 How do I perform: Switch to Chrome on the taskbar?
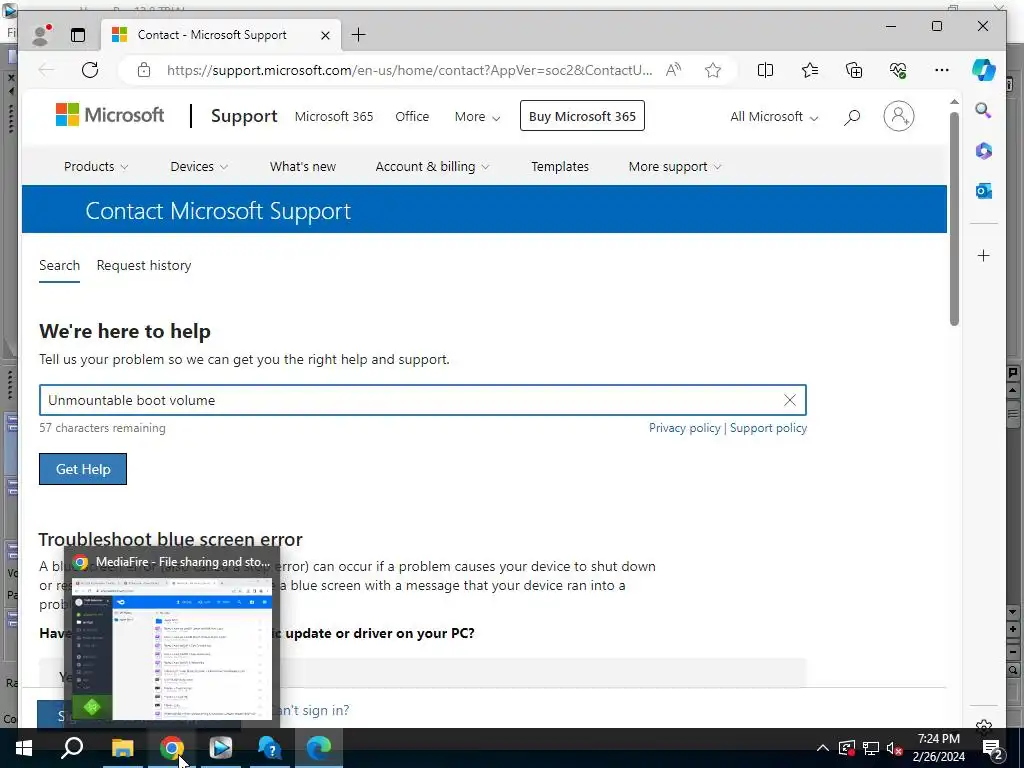172,748
